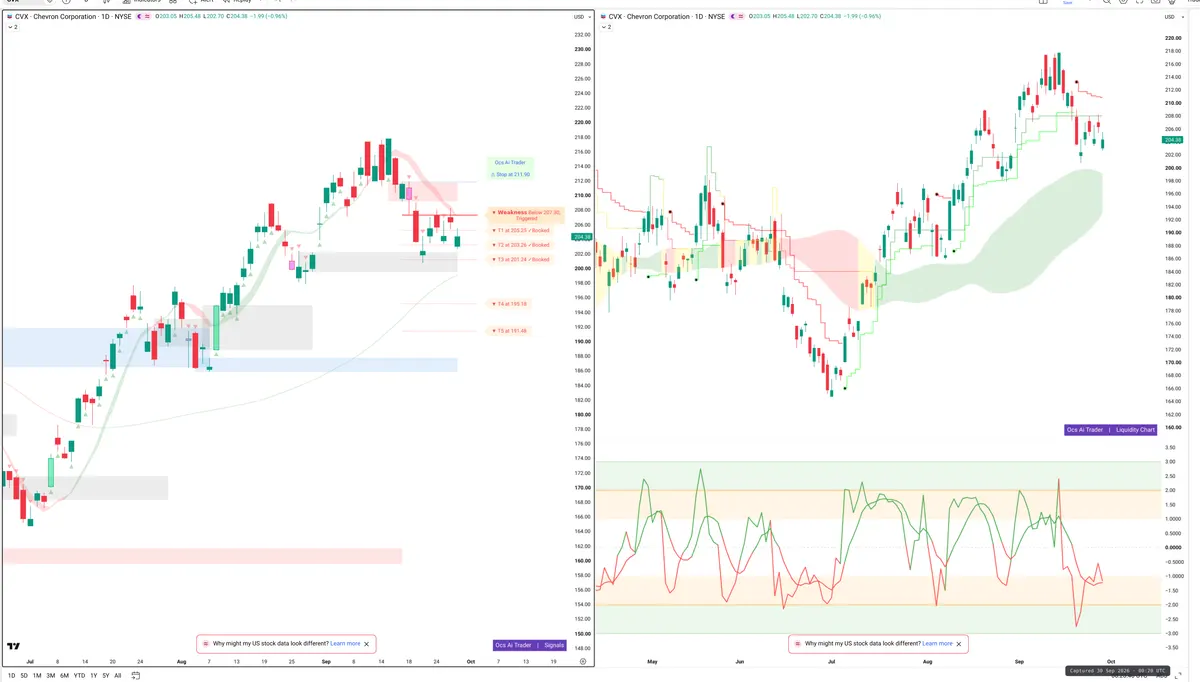Click pink info icon in left chart notice
Screen dimensions: 1200x682
pos(205,644)
